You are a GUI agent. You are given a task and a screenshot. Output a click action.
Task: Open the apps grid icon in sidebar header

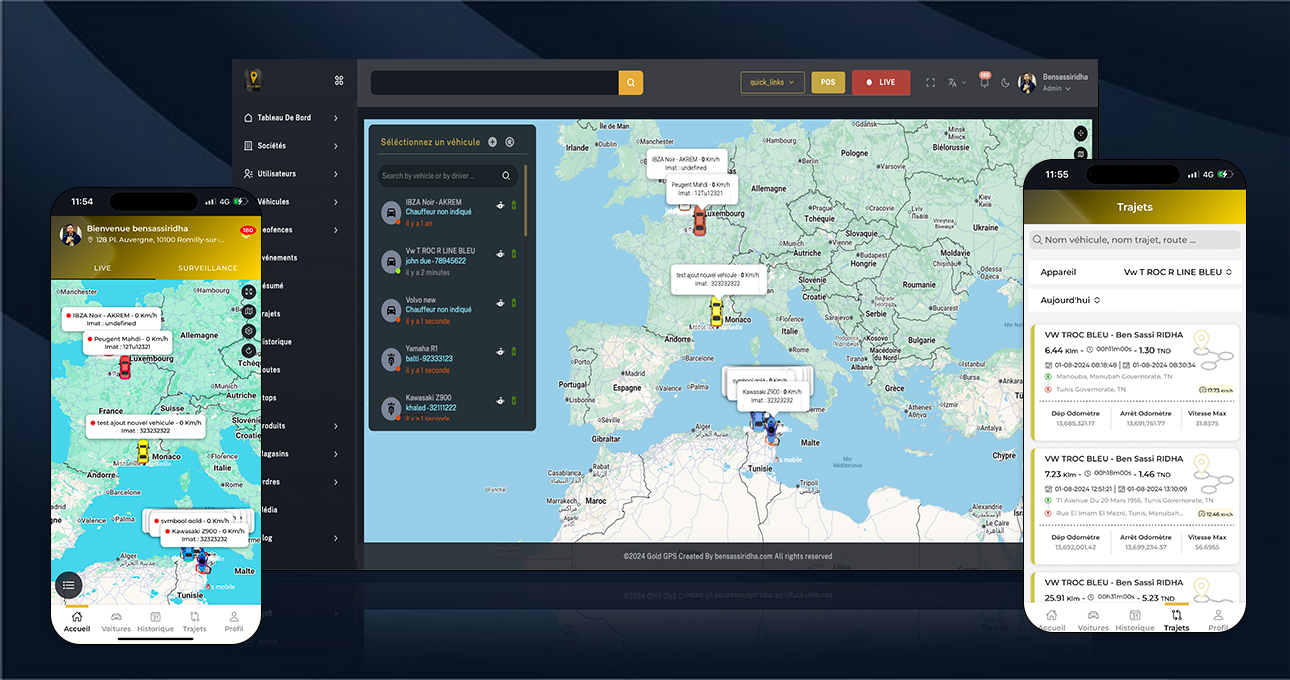coord(339,81)
